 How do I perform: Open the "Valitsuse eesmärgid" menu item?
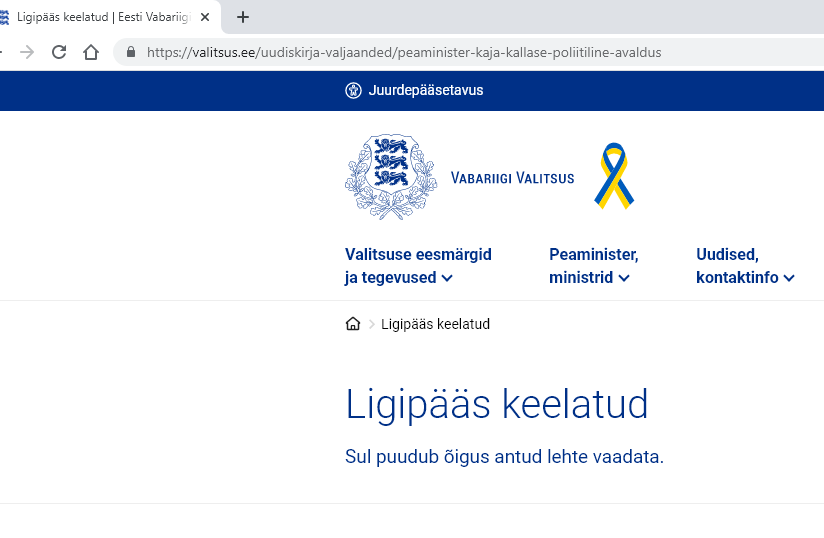[418, 254]
